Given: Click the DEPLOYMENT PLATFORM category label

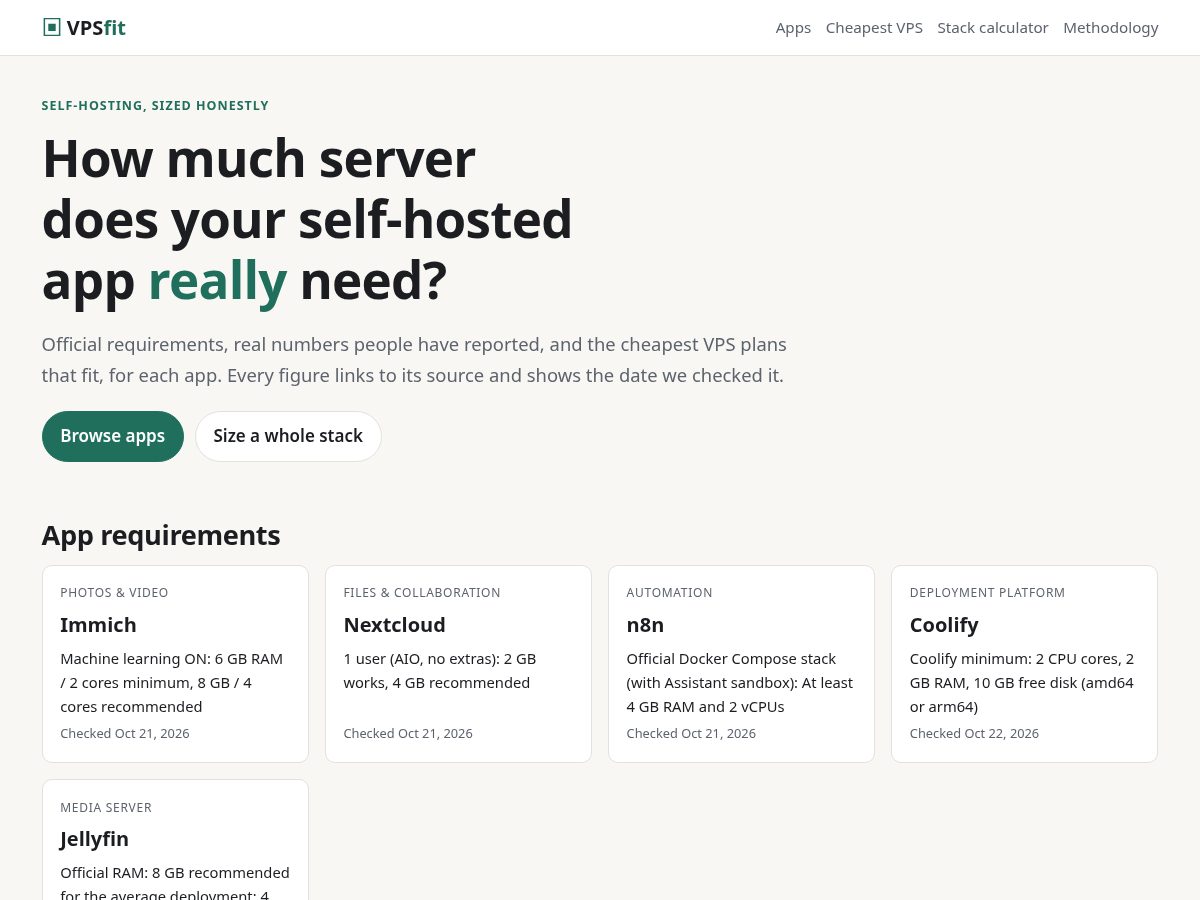Looking at the screenshot, I should (987, 593).
